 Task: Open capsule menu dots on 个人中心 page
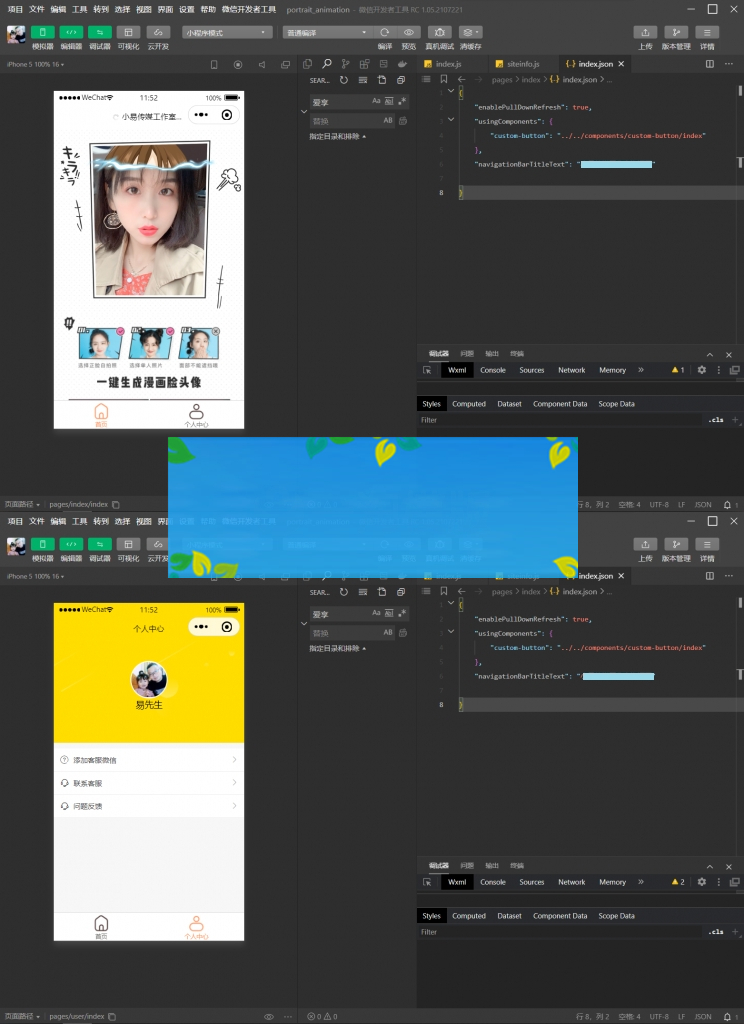(203, 627)
